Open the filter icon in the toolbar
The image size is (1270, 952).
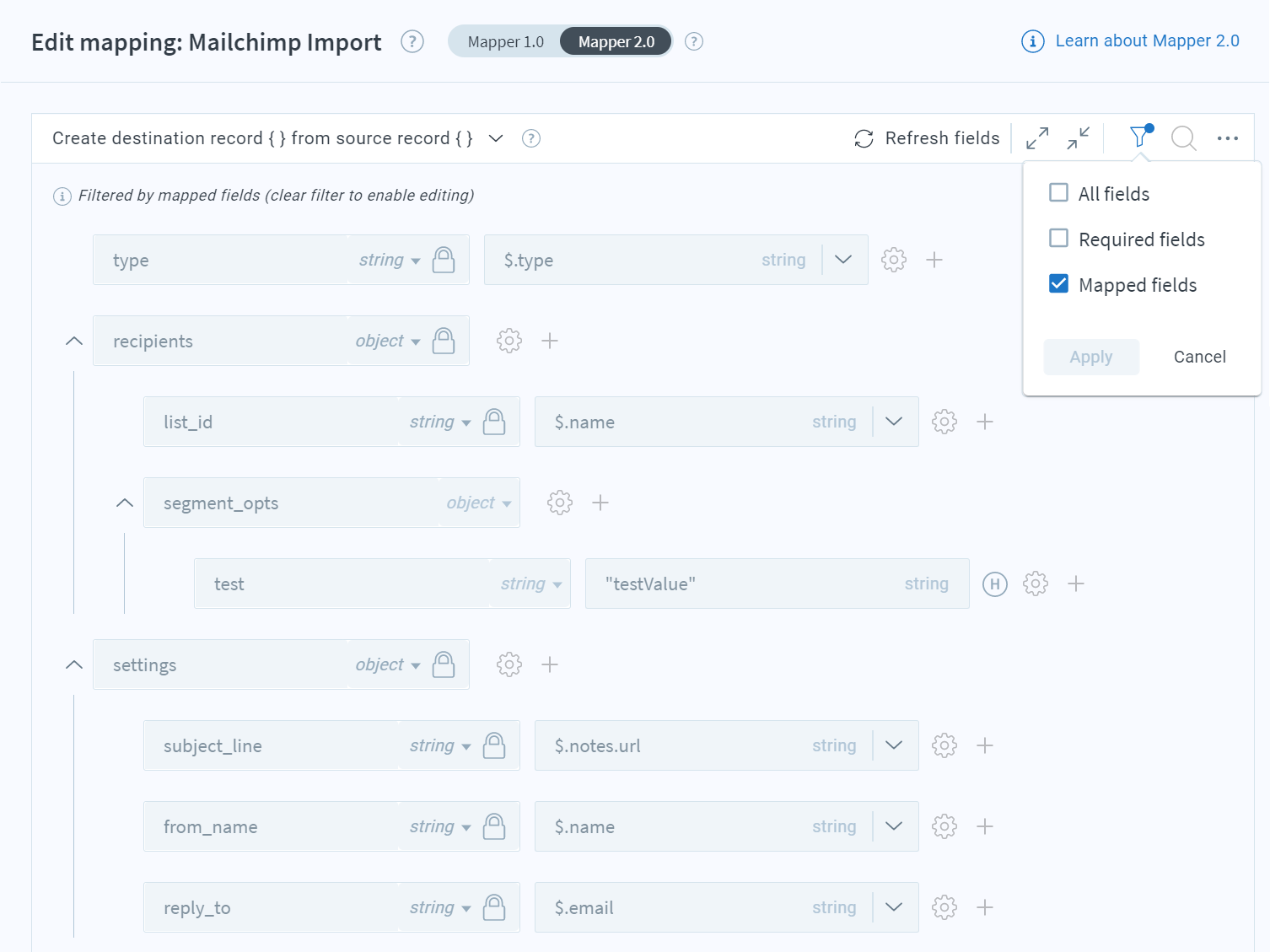tap(1139, 137)
